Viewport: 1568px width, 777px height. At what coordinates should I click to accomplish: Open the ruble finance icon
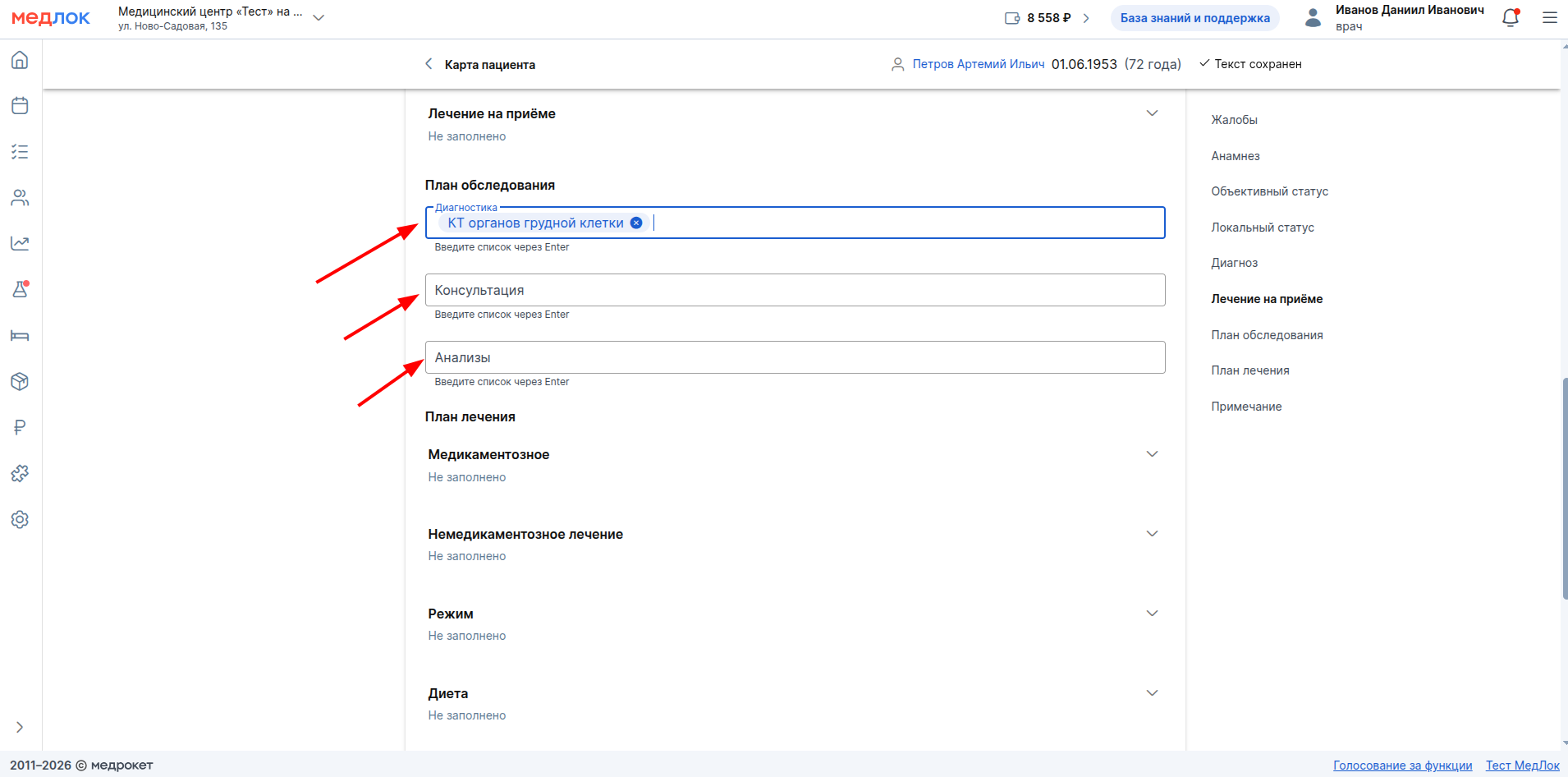20,427
